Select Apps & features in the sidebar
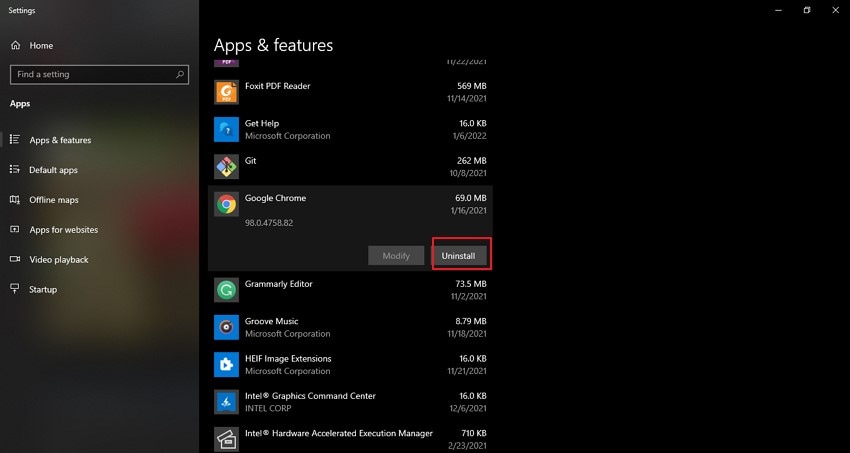Image resolution: width=850 pixels, height=453 pixels. click(60, 140)
